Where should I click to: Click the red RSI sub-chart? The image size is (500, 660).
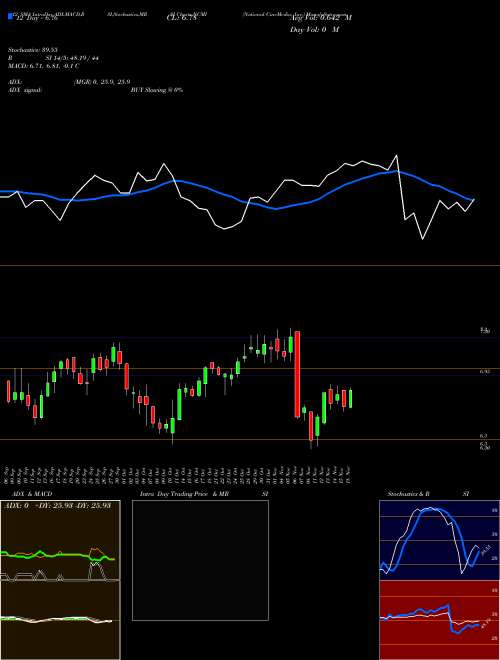pos(439,620)
